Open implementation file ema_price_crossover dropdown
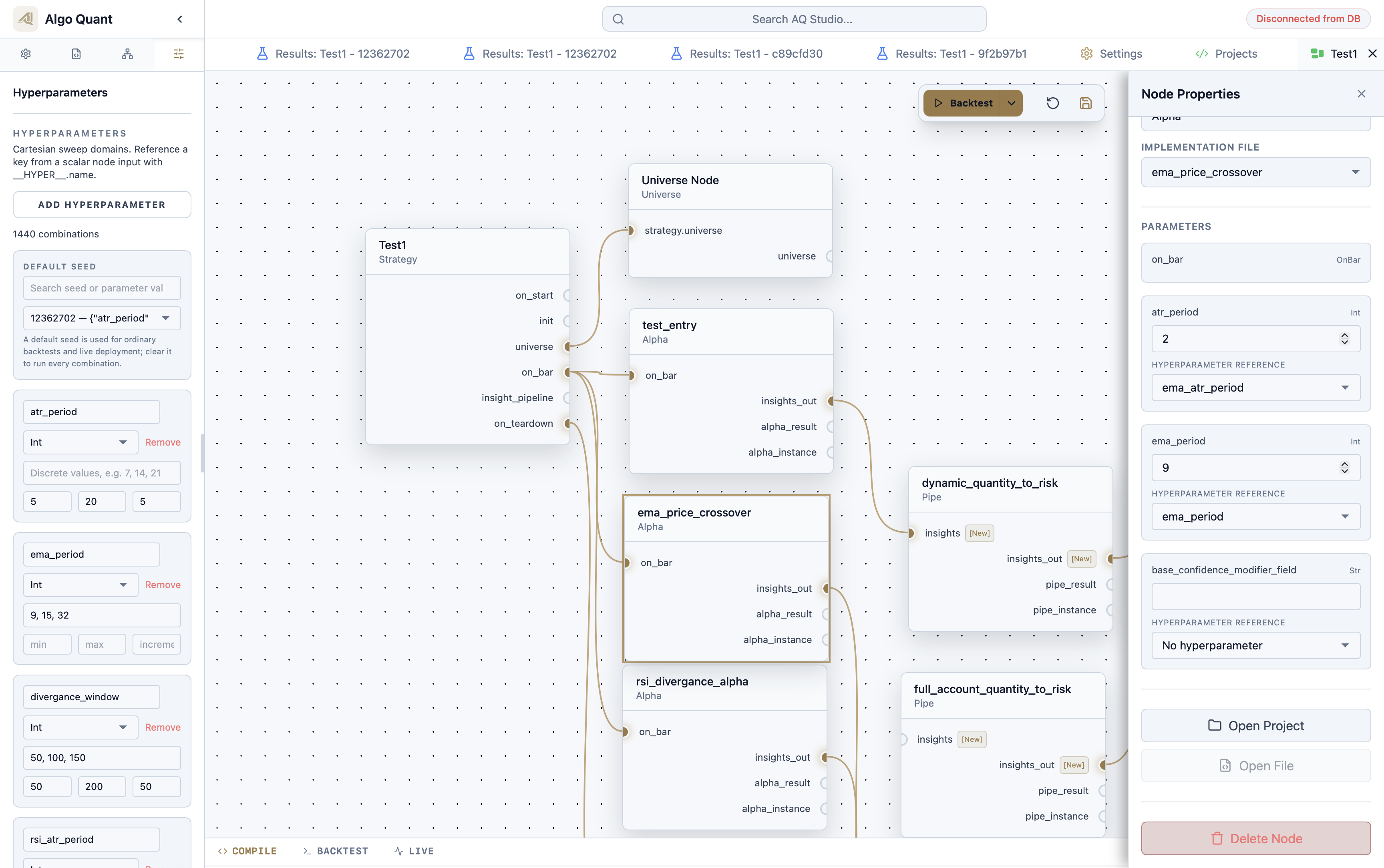 click(1255, 172)
